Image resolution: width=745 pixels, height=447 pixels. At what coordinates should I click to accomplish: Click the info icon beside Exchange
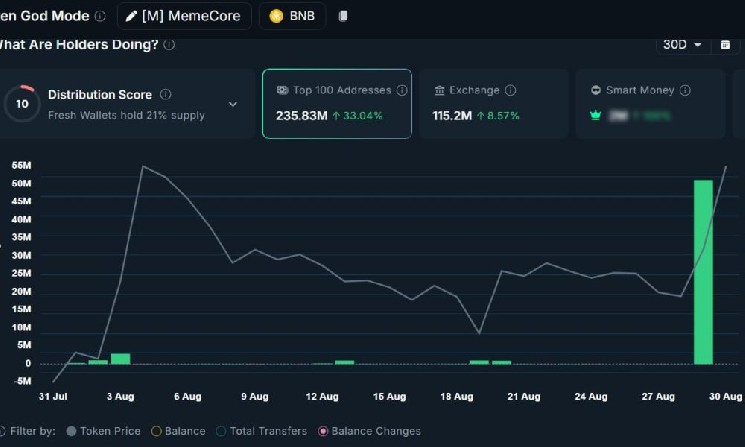pos(510,90)
